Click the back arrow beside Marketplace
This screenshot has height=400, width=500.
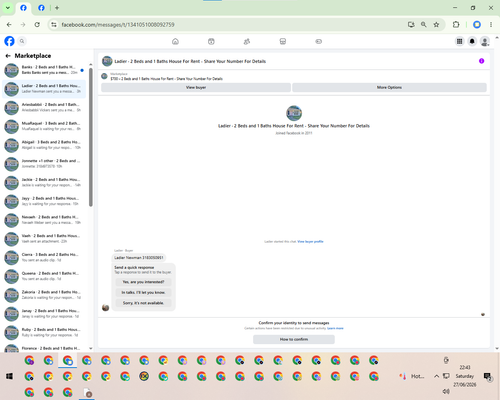click(x=8, y=56)
